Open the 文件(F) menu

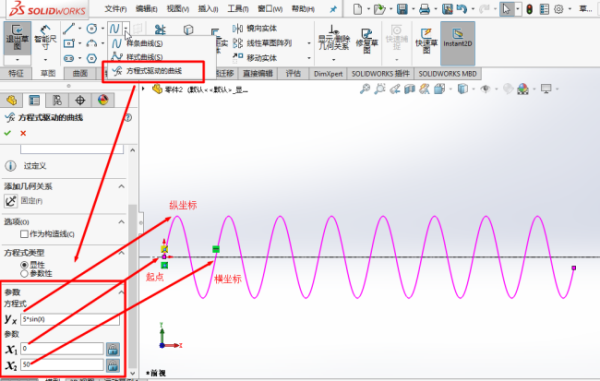(x=116, y=8)
